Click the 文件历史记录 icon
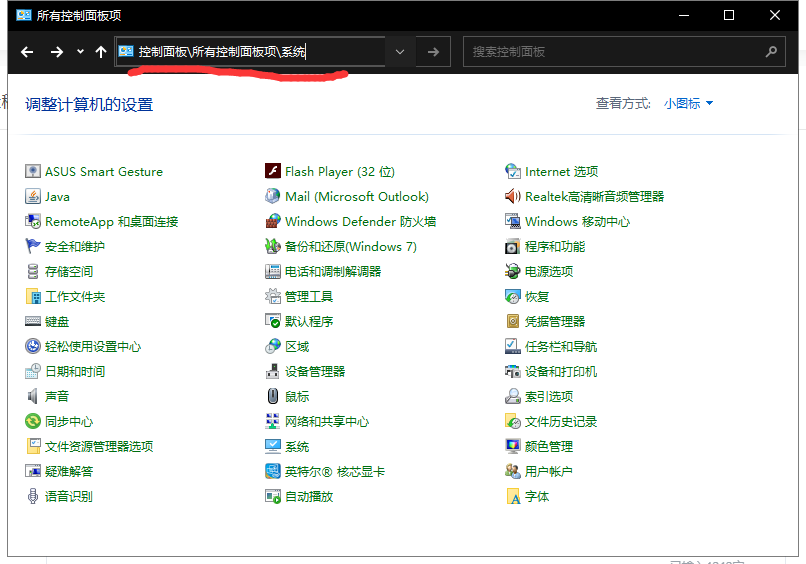Image resolution: width=806 pixels, height=564 pixels. (x=513, y=422)
